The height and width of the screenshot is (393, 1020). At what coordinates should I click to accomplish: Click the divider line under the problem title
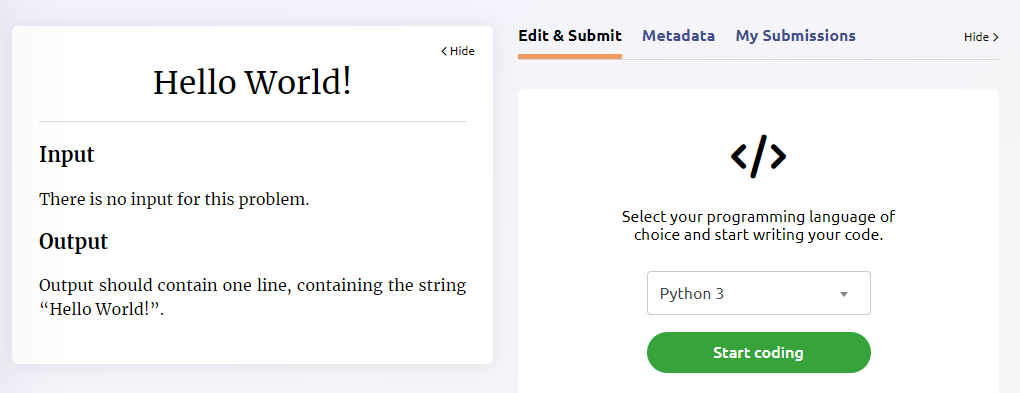(x=252, y=121)
